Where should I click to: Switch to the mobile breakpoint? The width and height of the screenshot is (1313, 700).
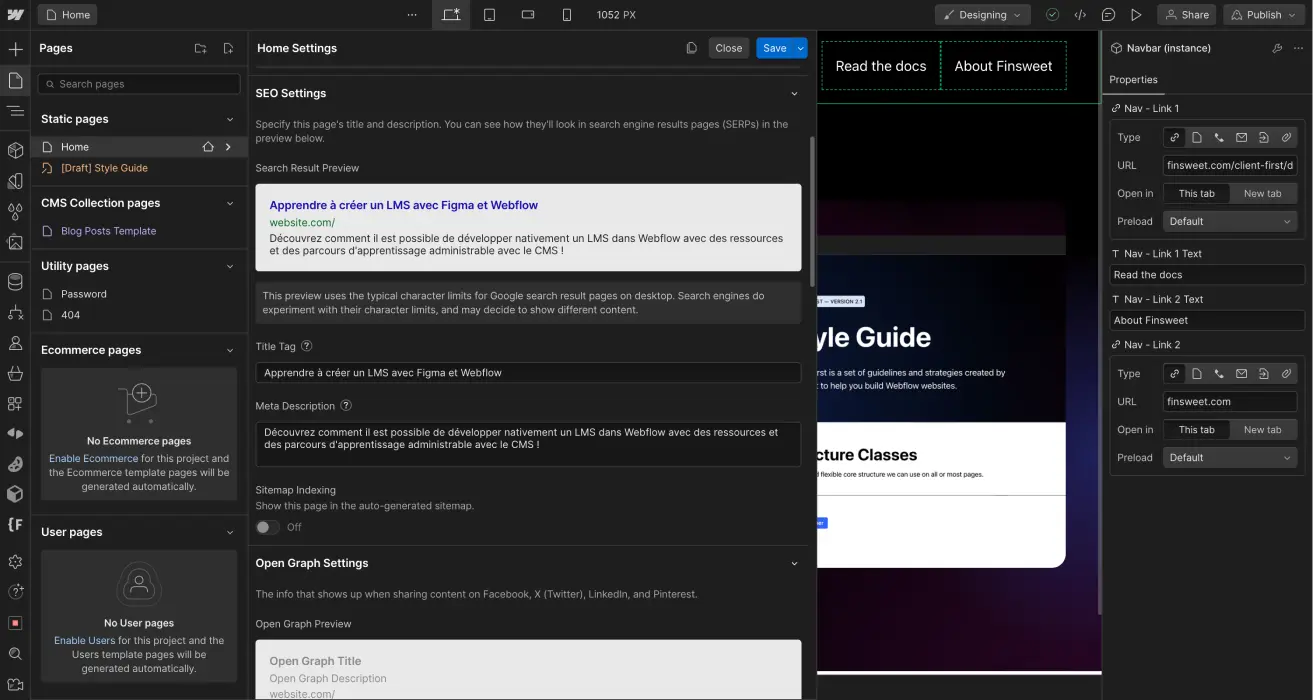pyautogui.click(x=567, y=14)
